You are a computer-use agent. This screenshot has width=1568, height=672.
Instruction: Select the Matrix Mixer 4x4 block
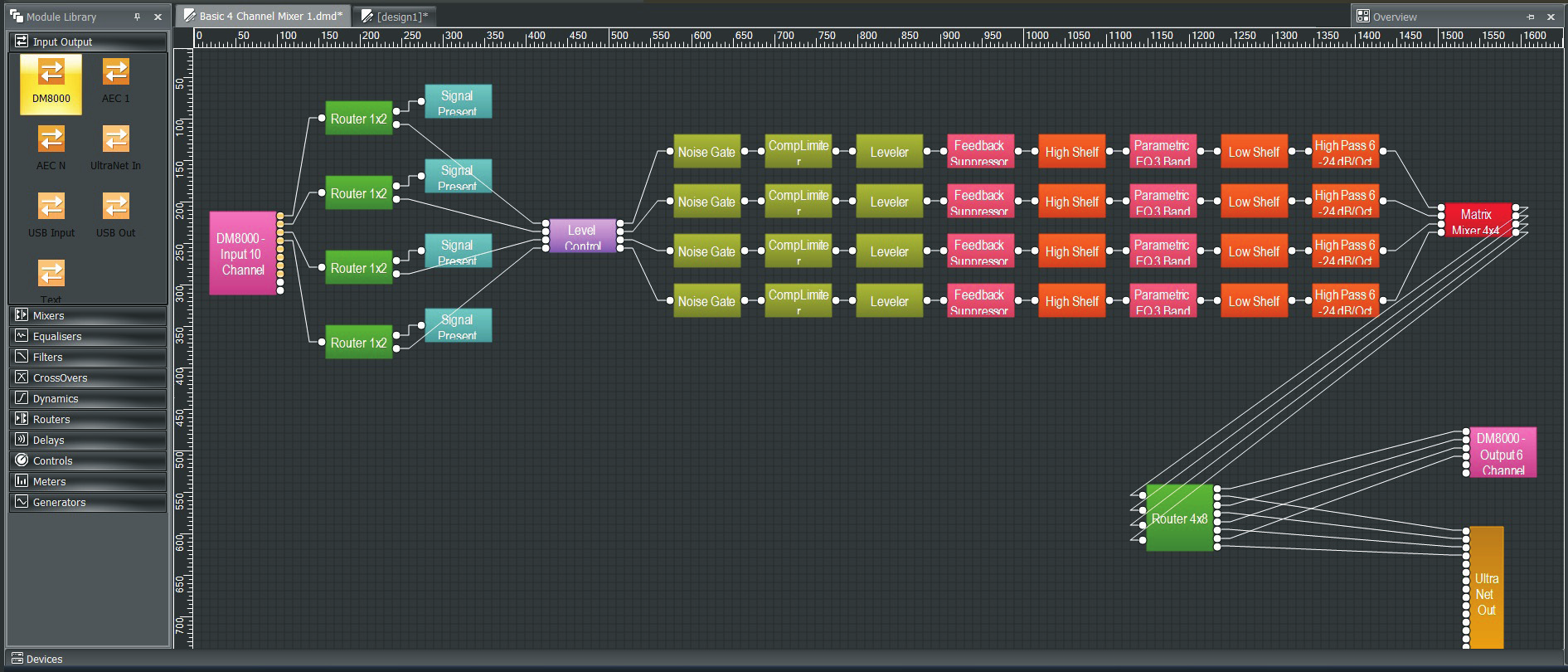pos(1477,221)
